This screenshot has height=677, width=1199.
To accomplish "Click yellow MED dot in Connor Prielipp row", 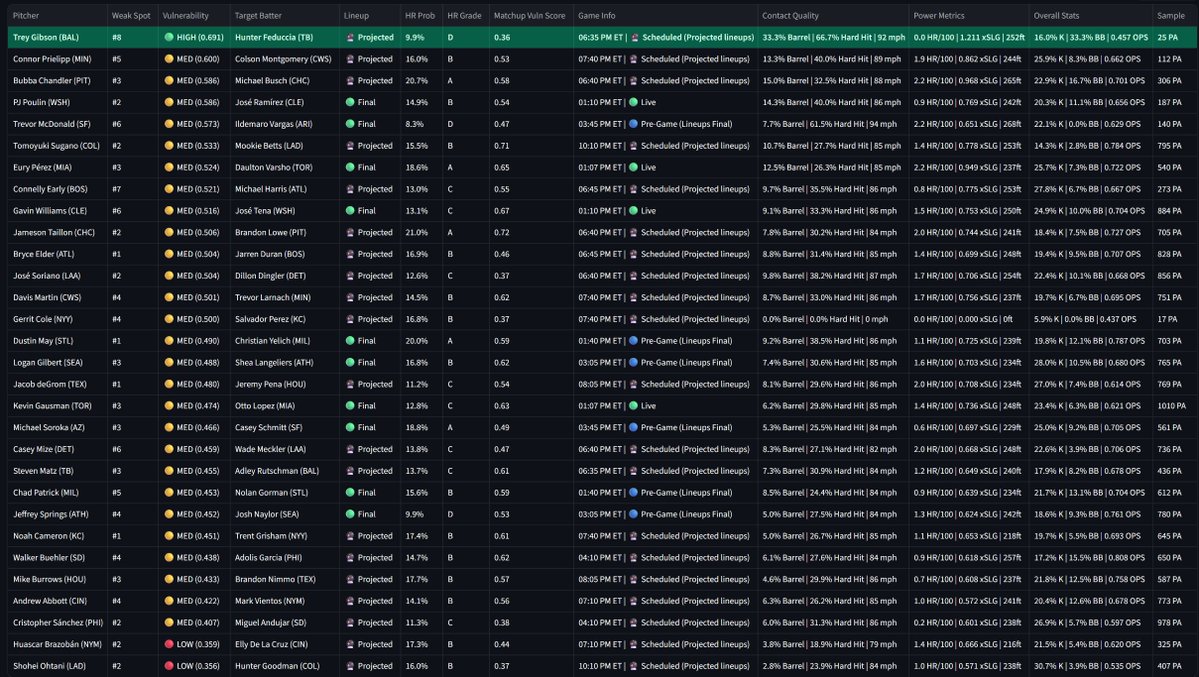I will (169, 59).
